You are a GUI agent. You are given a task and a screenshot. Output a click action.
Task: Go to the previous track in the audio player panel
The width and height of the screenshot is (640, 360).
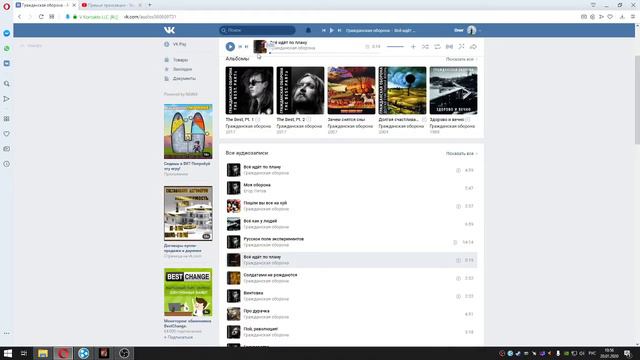coord(240,47)
